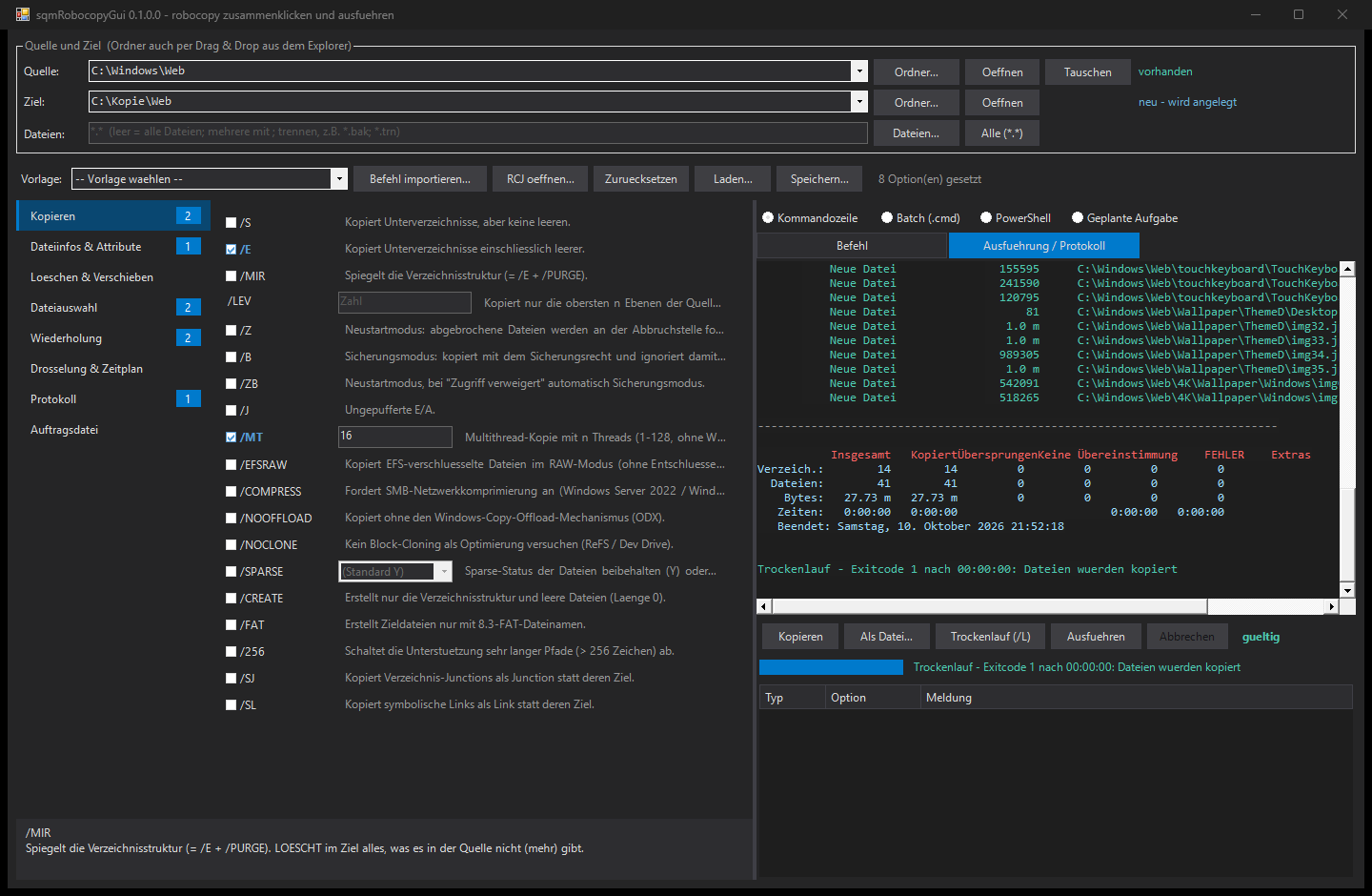Check the /COMPRESS option

(231, 491)
